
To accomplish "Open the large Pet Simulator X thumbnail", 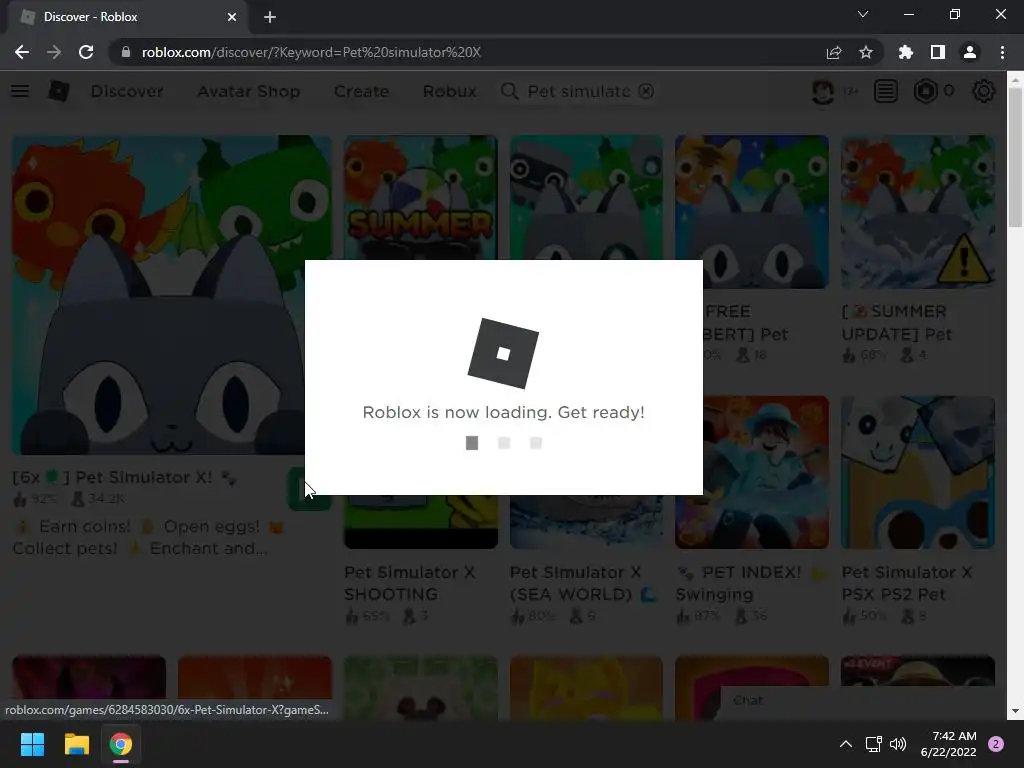I will click(x=172, y=295).
